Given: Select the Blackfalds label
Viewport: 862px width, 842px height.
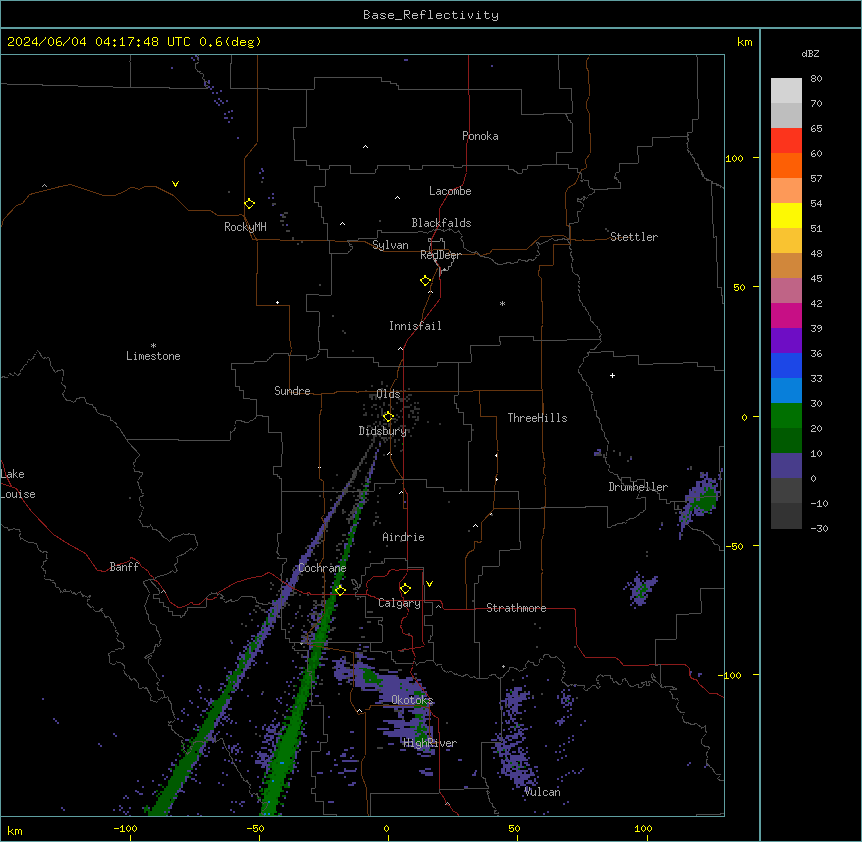Looking at the screenshot, I should coord(441,223).
